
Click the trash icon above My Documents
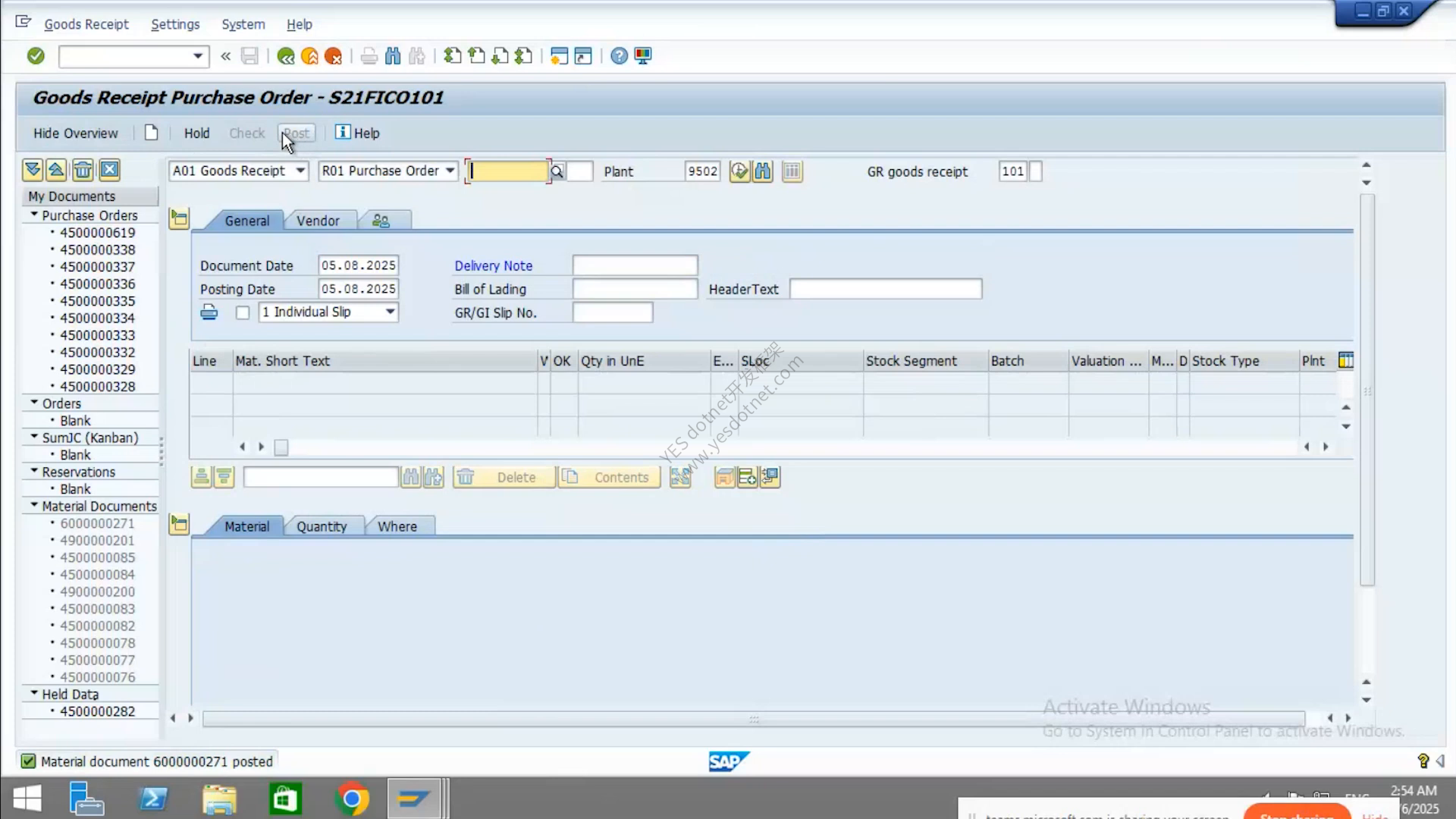(x=83, y=170)
